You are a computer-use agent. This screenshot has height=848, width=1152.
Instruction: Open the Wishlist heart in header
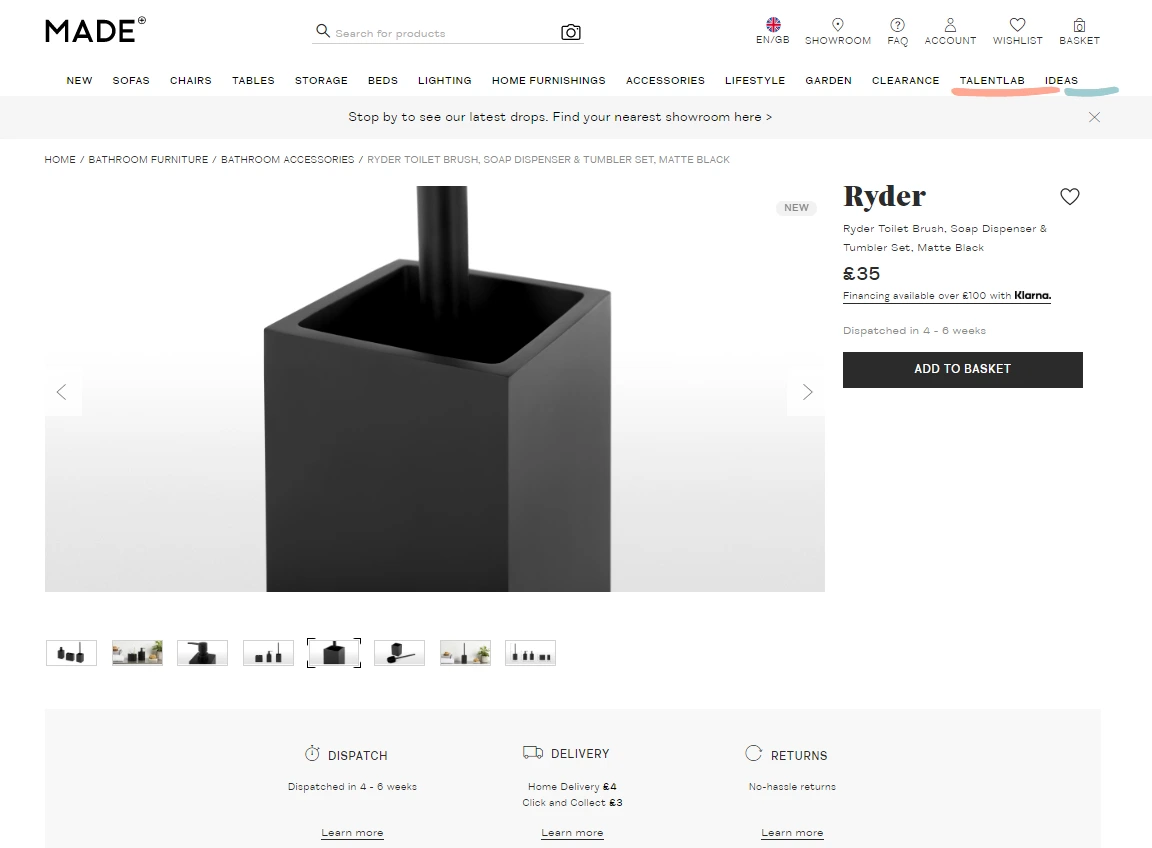point(1018,25)
